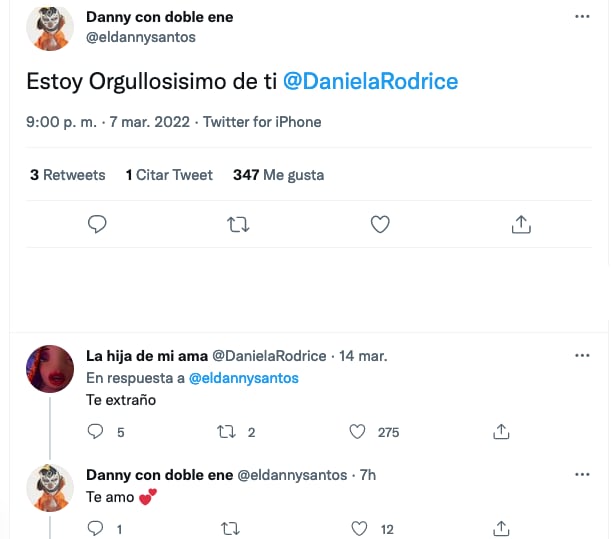Share the 'Te amo' reply

click(502, 528)
